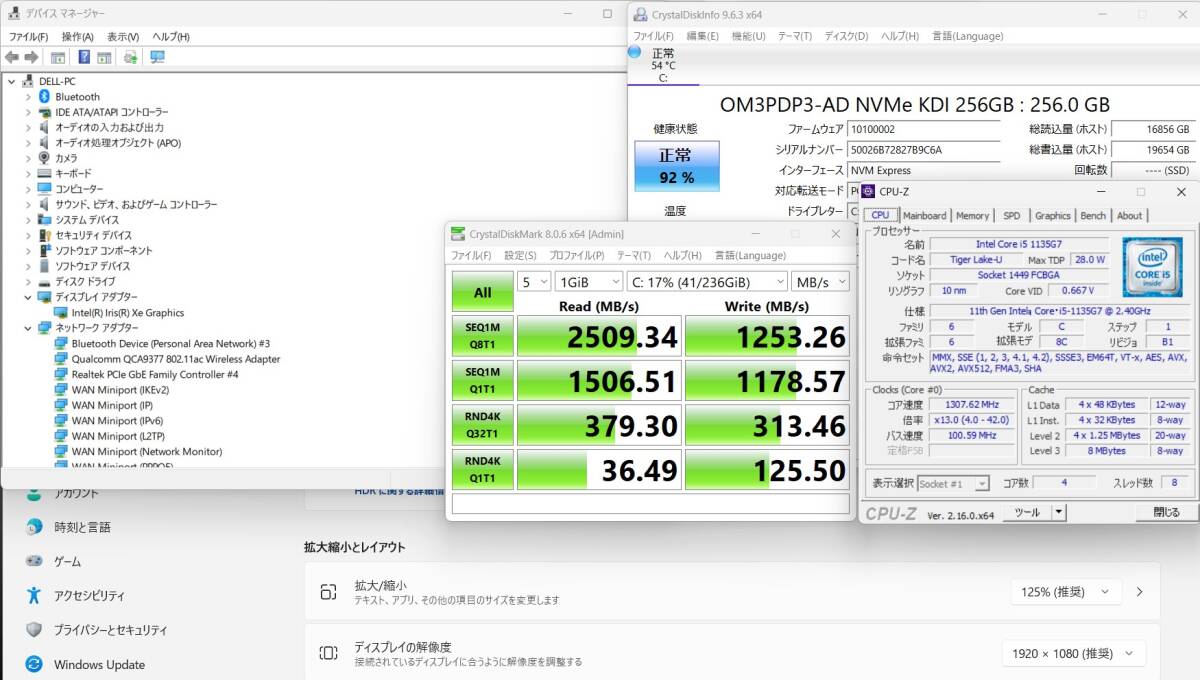
Task: Click the ツール button in CPU-Z
Action: (x=1027, y=512)
